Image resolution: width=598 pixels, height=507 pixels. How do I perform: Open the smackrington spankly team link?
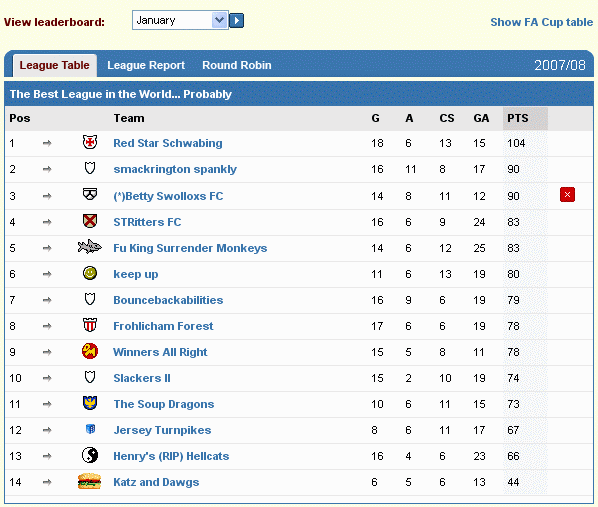click(x=175, y=169)
